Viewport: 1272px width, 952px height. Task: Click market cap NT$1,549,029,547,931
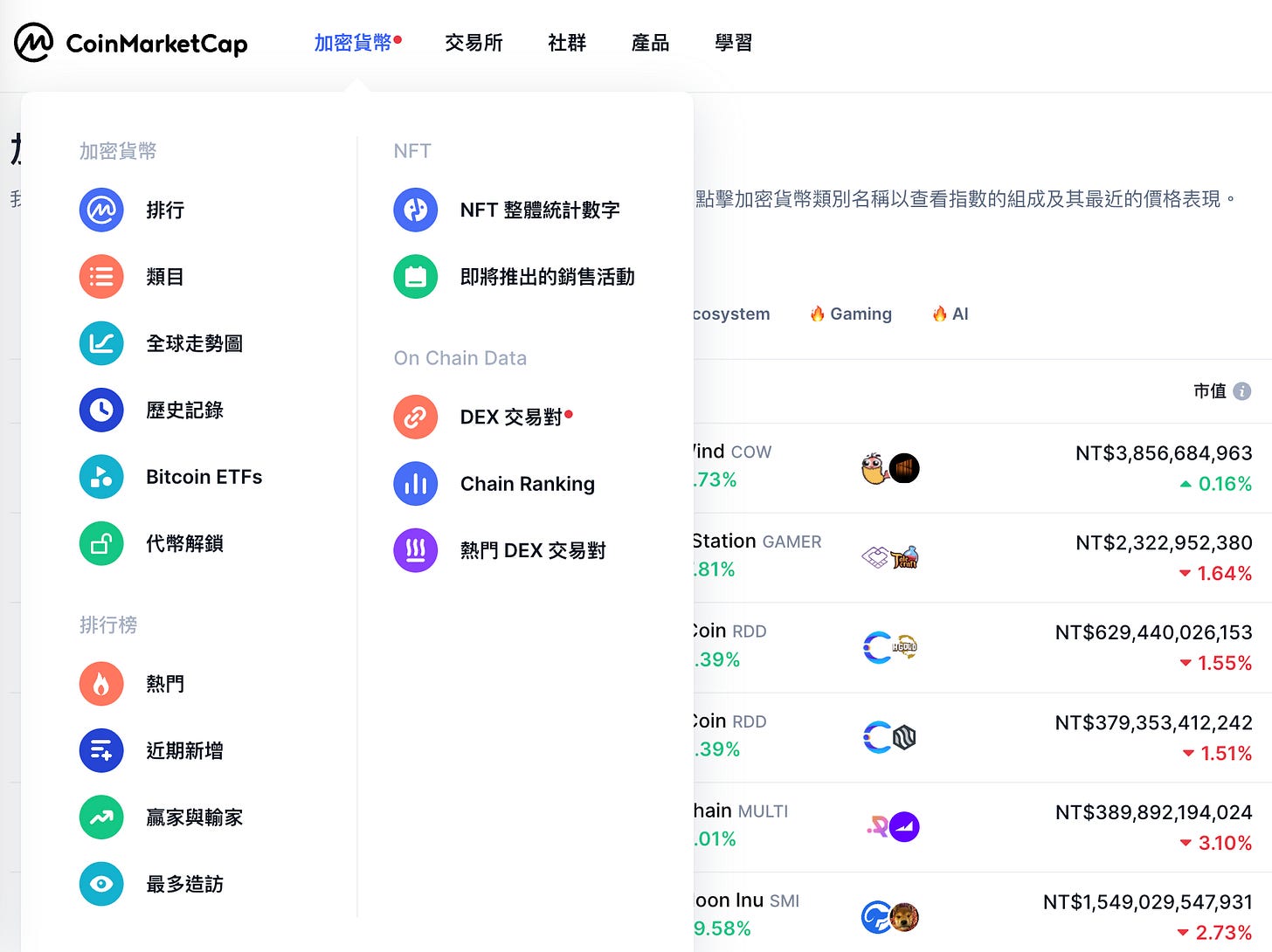1148,901
